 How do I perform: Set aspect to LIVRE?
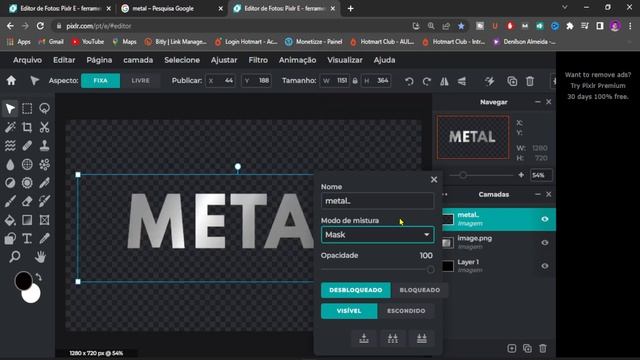coord(140,81)
